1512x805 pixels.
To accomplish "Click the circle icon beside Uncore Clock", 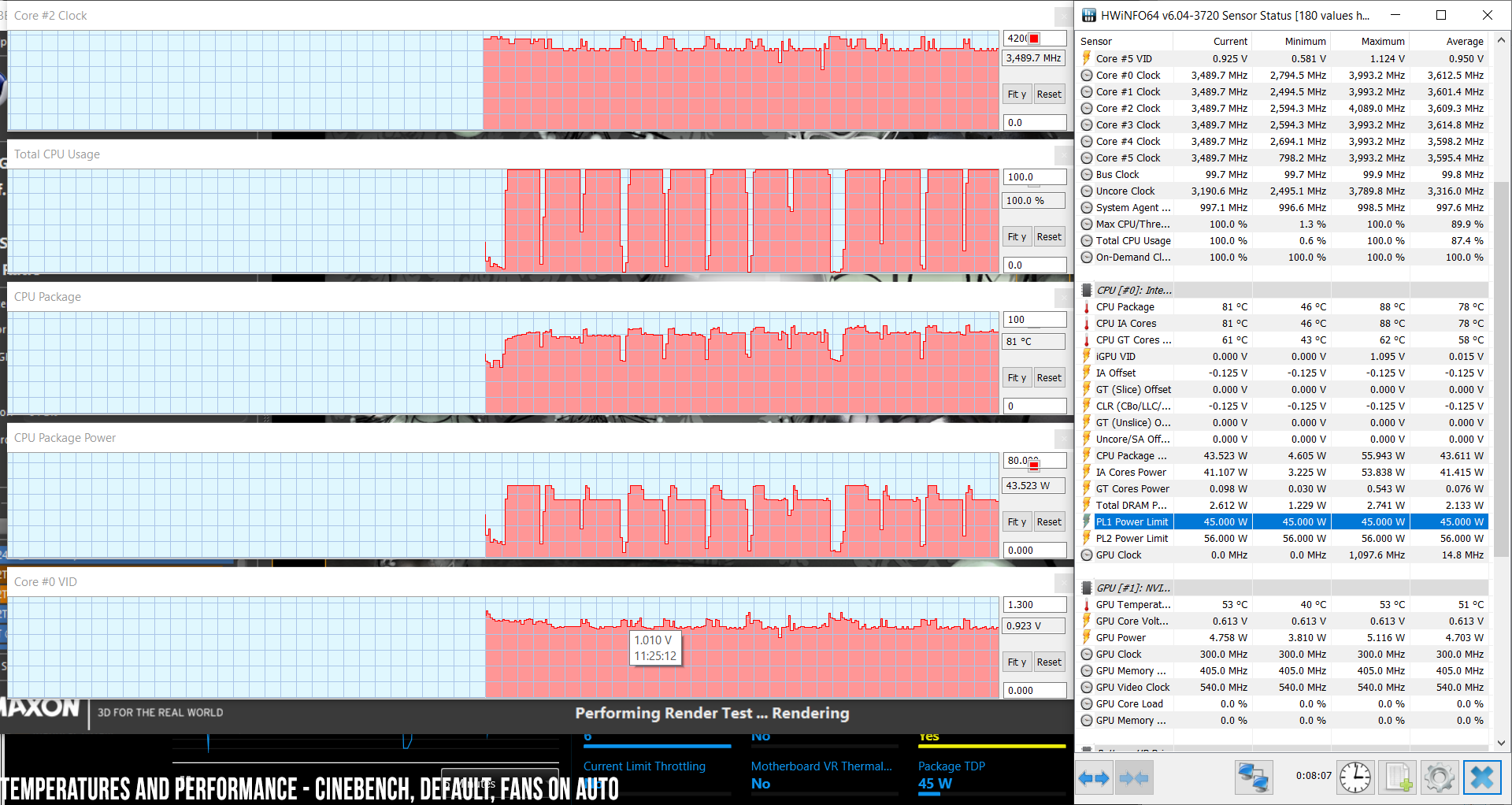I will point(1087,191).
